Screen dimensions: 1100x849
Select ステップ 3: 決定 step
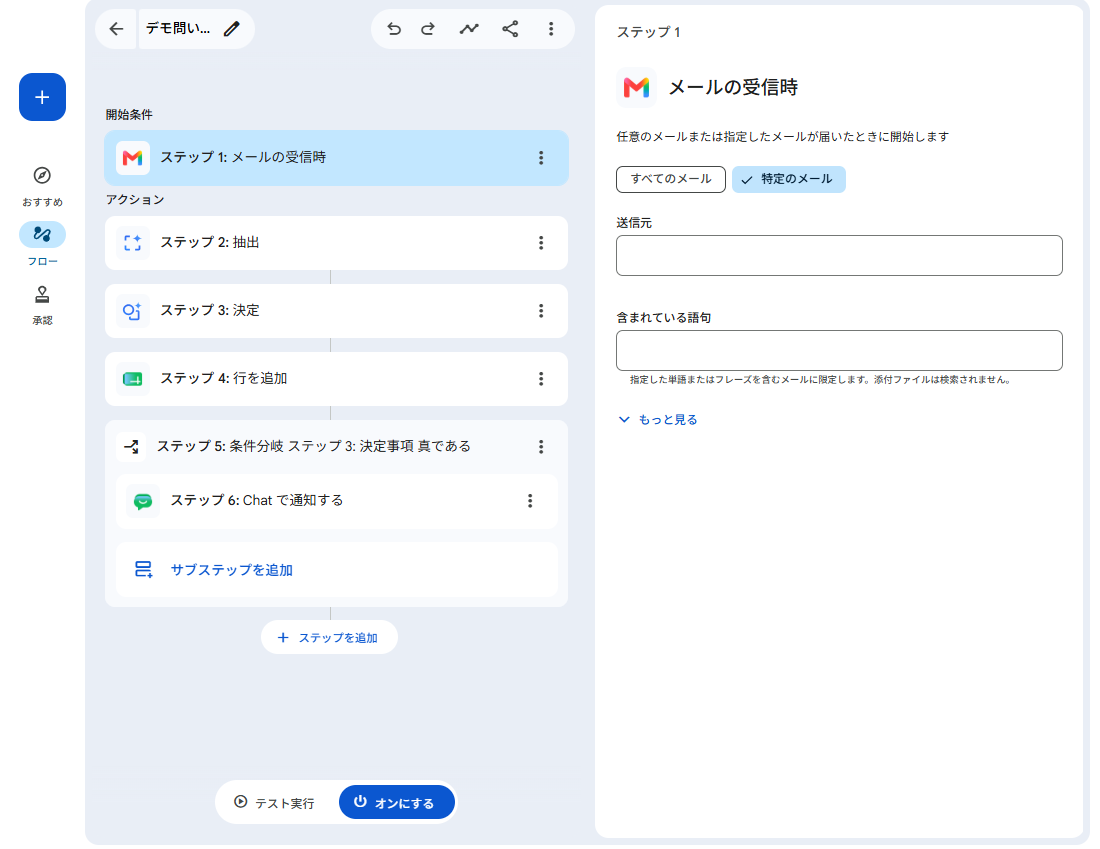point(337,311)
